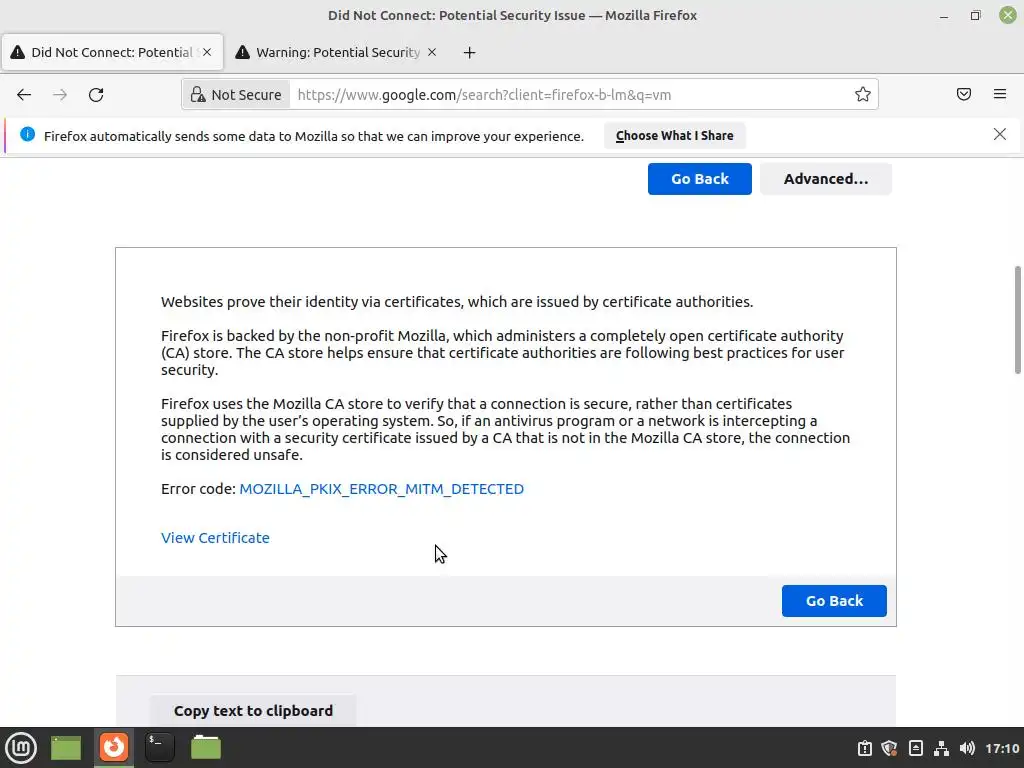Click the Go Back button in the advanced panel
Viewport: 1024px width, 768px height.
[834, 601]
